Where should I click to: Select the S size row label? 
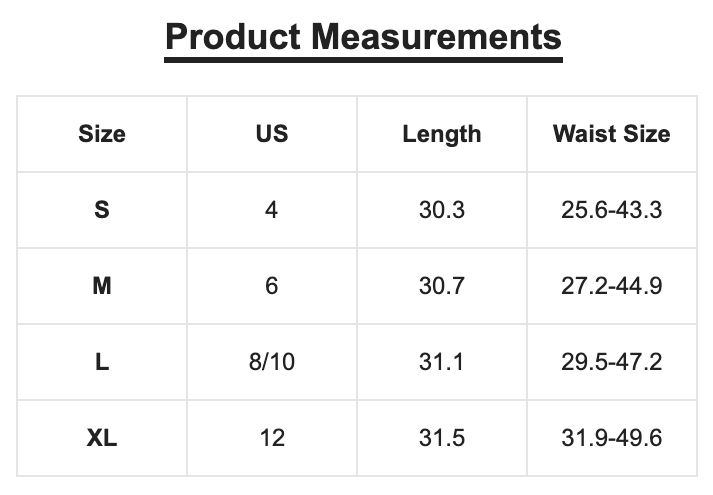[x=102, y=210]
